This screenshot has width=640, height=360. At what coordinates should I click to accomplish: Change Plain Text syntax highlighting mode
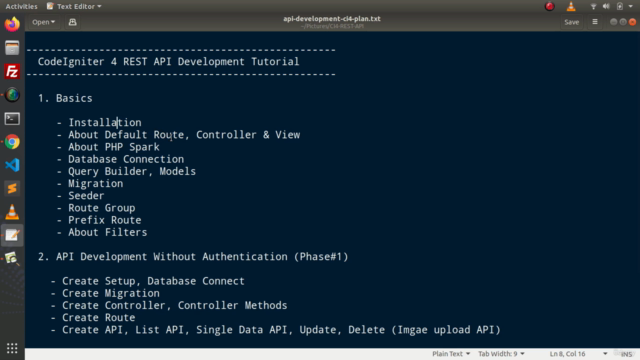point(451,354)
